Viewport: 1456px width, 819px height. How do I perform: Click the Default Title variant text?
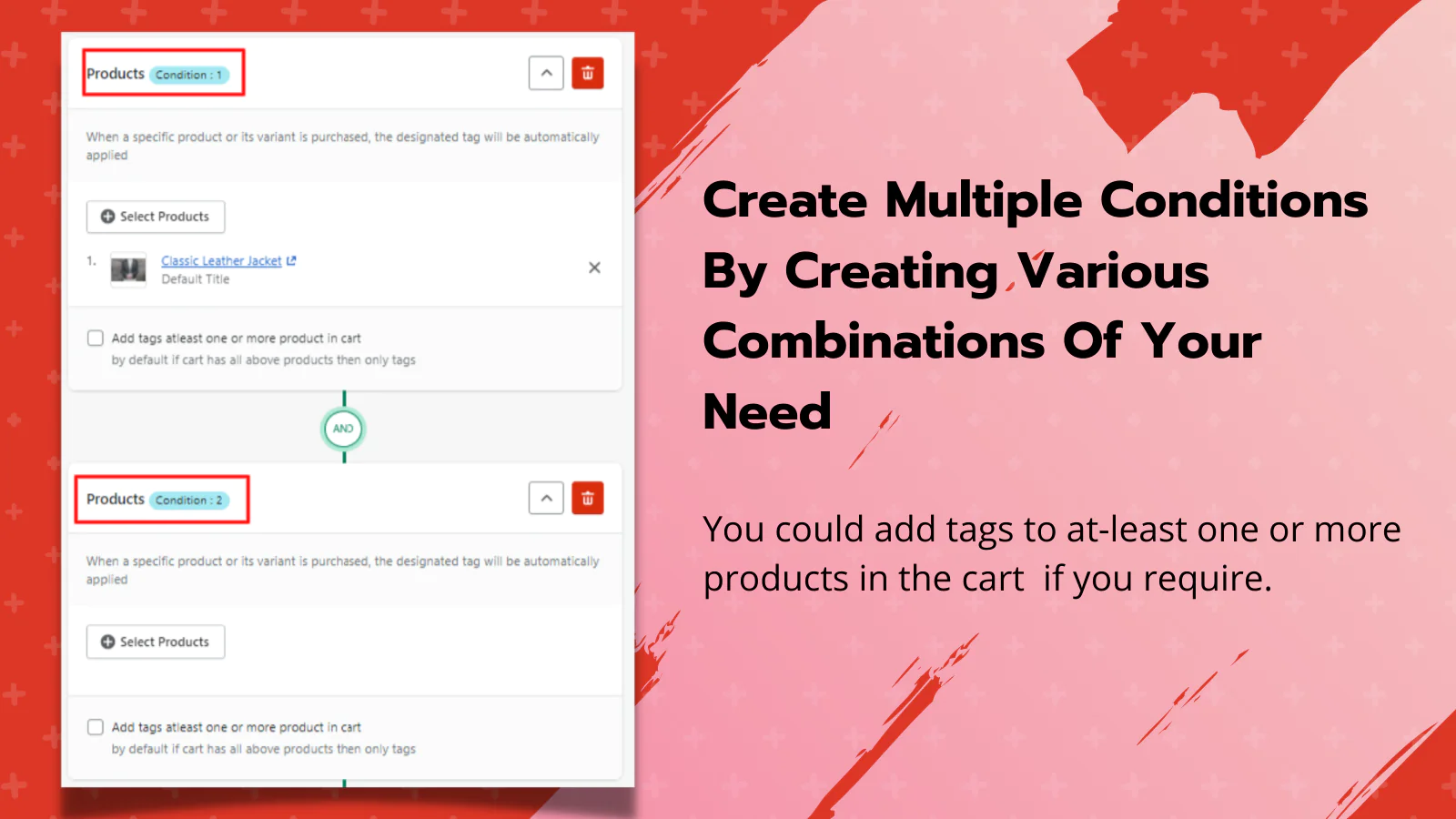coord(196,279)
